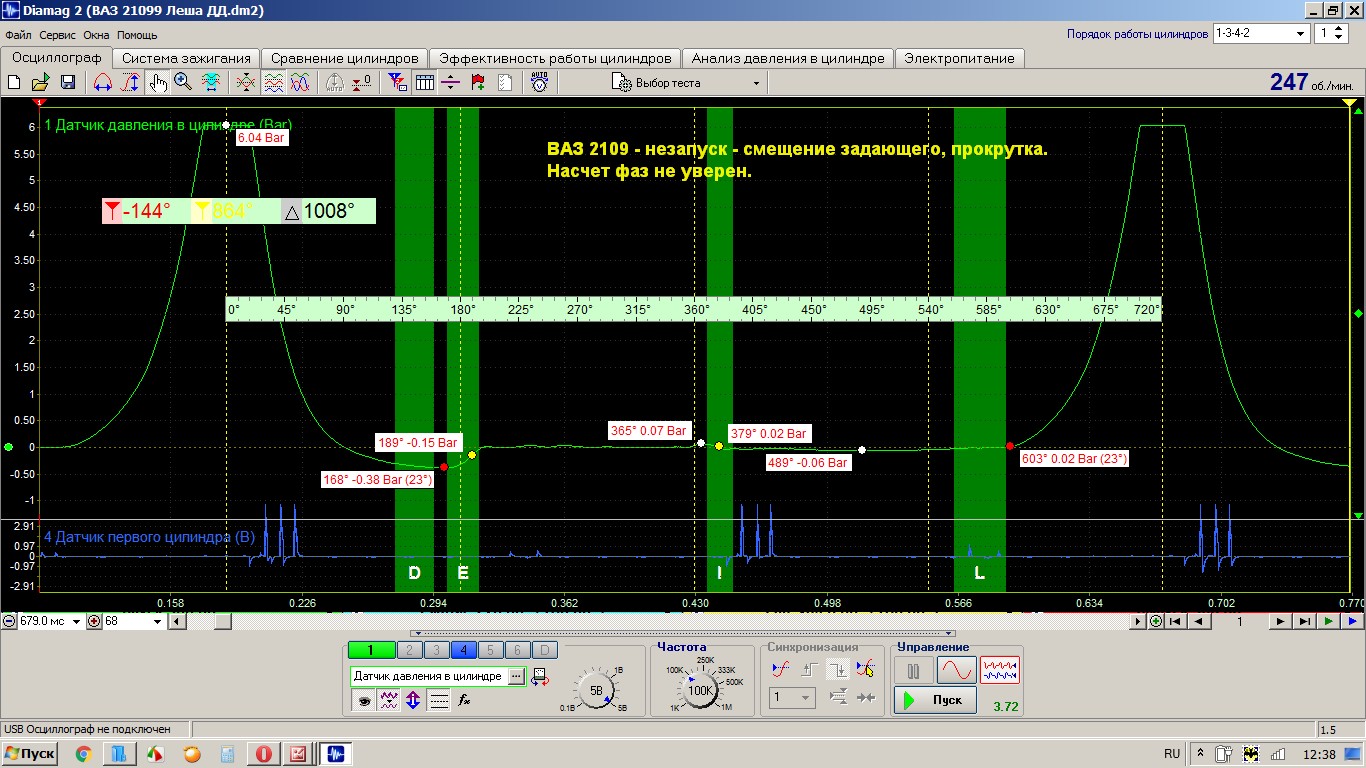This screenshot has width=1366, height=768.
Task: Go to the last frame button
Action: [1304, 622]
